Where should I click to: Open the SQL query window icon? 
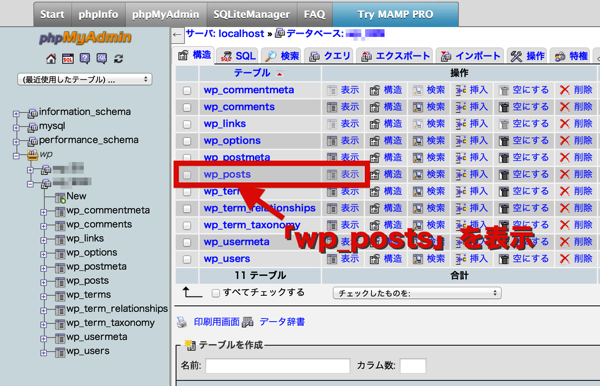68,59
